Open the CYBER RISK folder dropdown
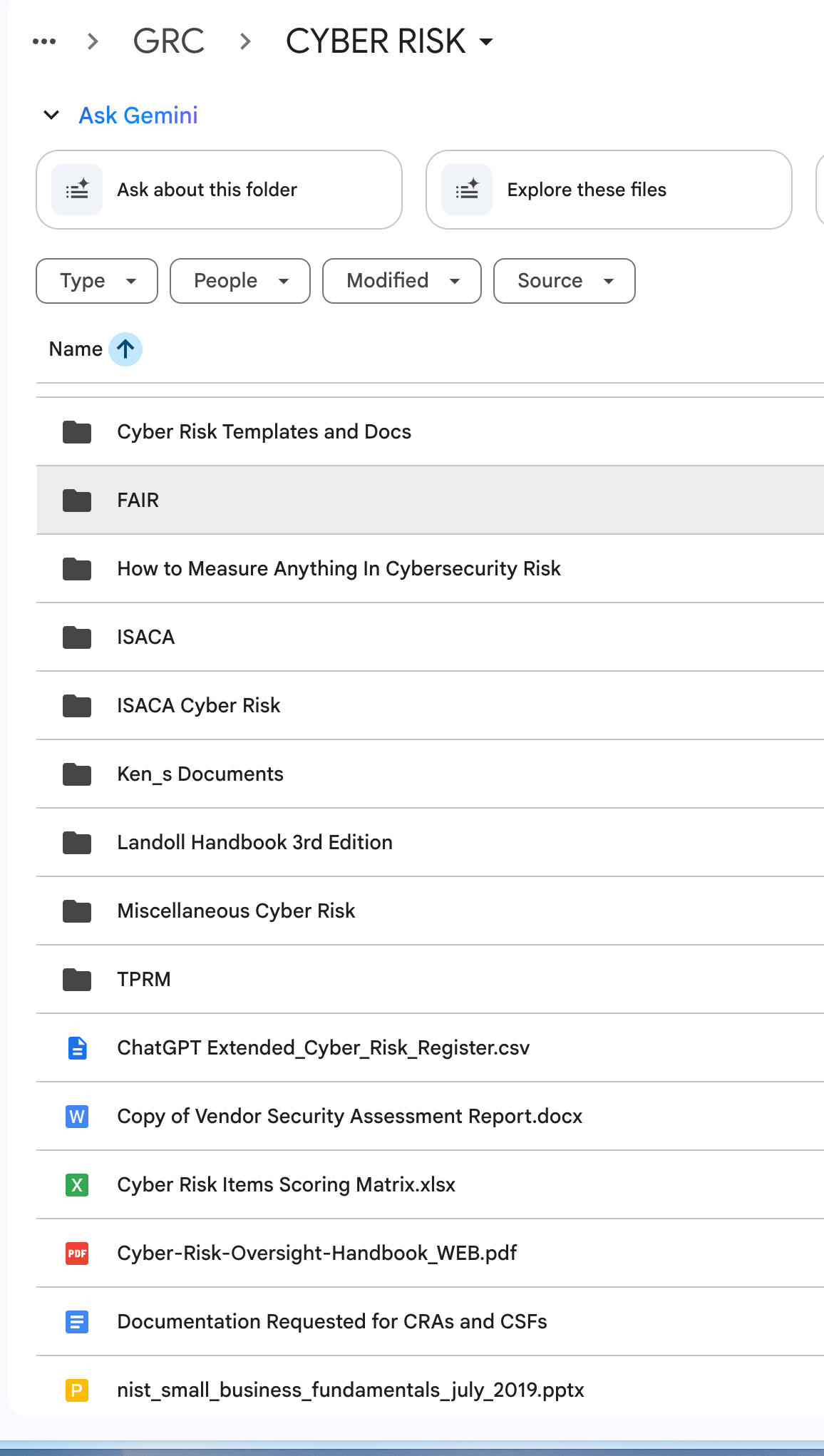This screenshot has width=824, height=1456. click(389, 41)
